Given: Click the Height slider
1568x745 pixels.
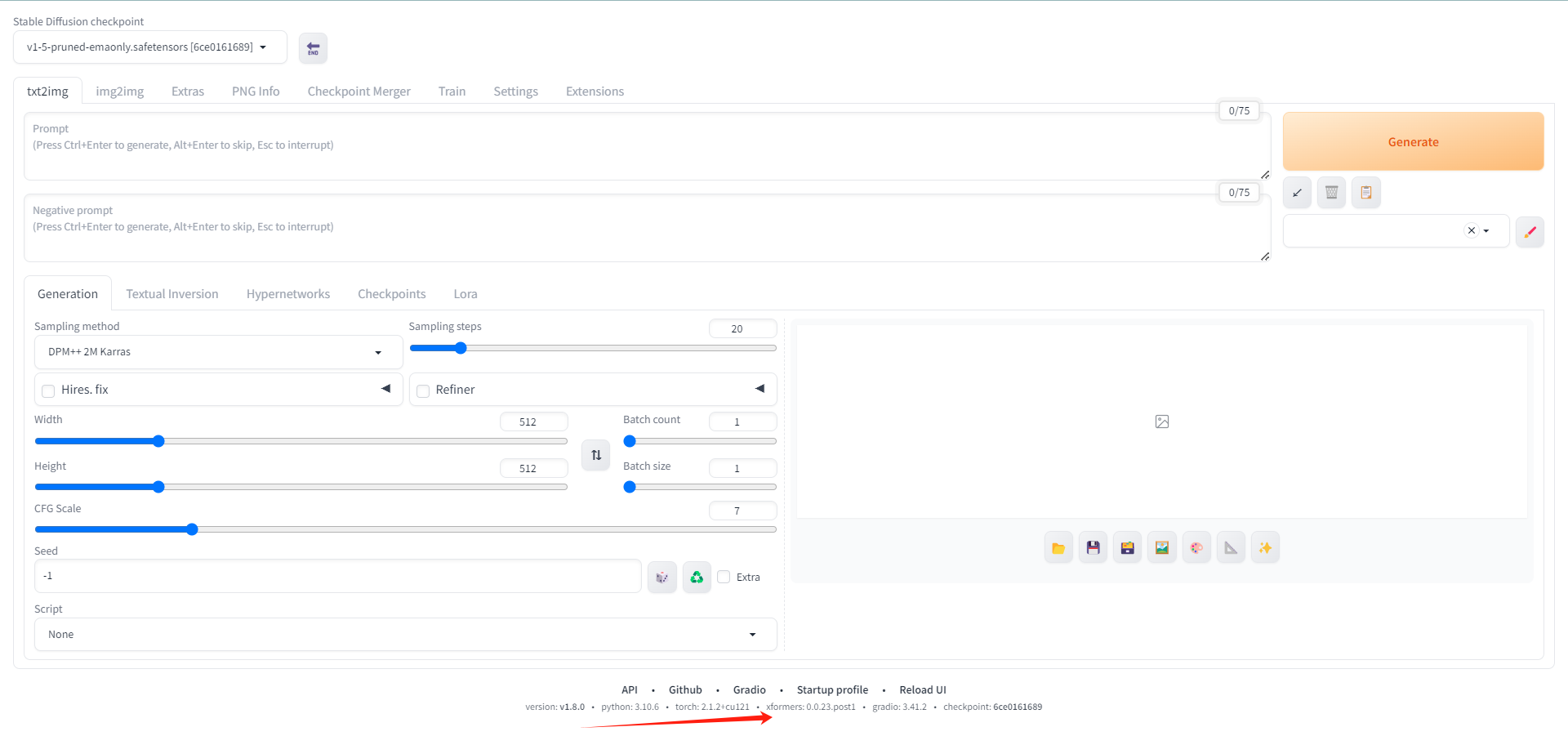Looking at the screenshot, I should click(301, 487).
